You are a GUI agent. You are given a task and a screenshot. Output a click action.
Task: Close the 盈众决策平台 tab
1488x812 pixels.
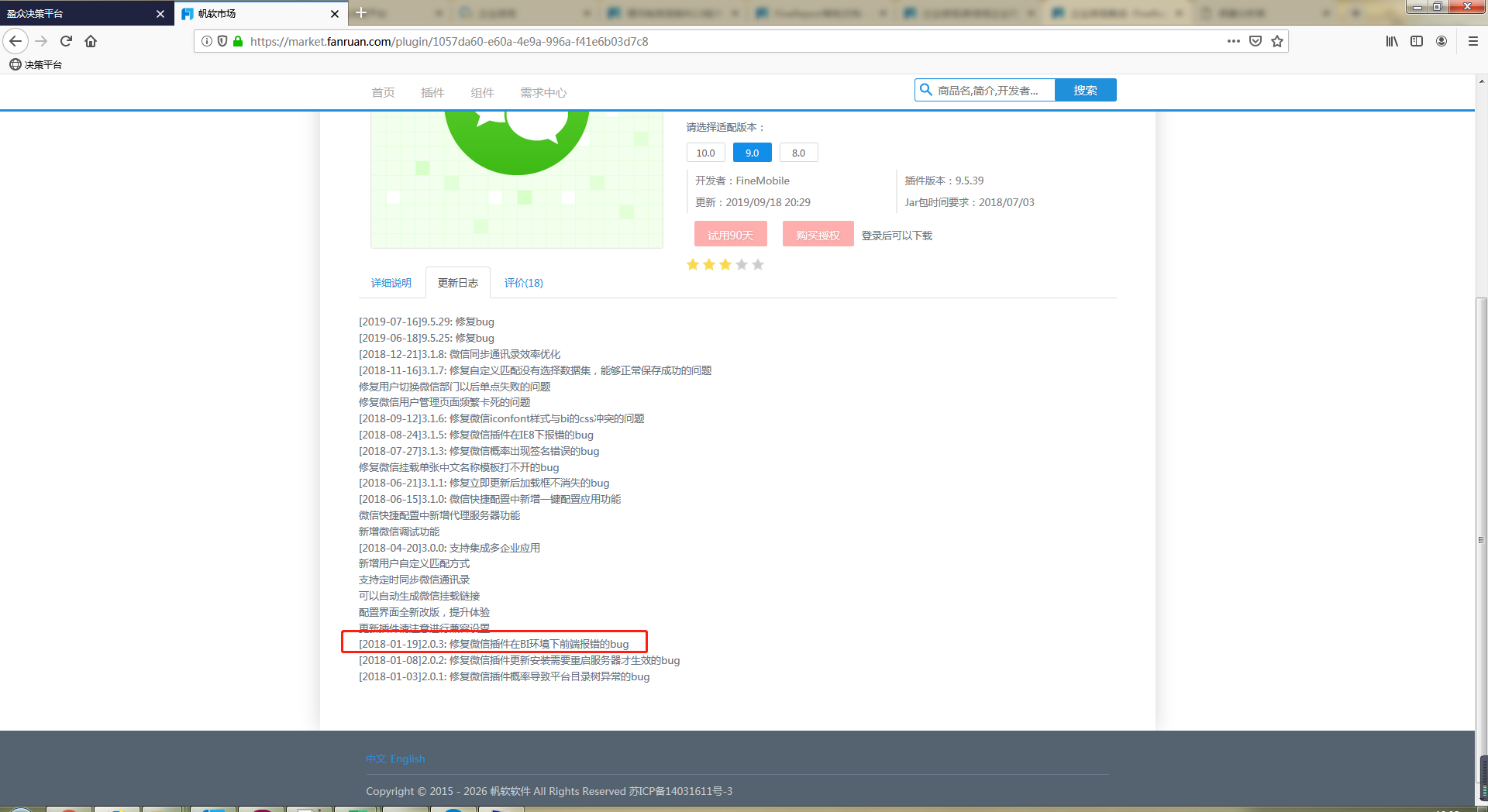tap(160, 13)
